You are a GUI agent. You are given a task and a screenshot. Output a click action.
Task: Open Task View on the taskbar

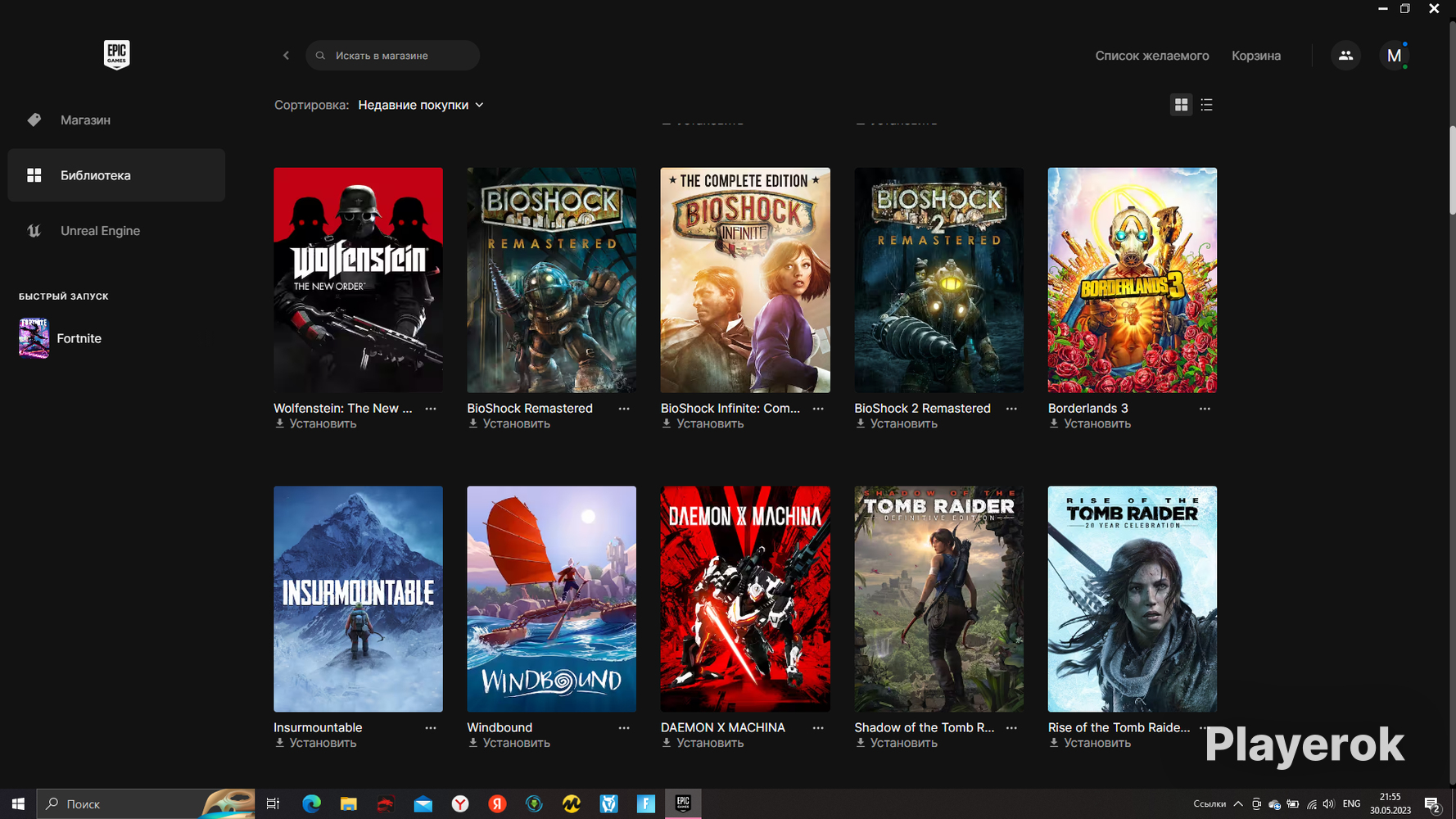[x=273, y=804]
